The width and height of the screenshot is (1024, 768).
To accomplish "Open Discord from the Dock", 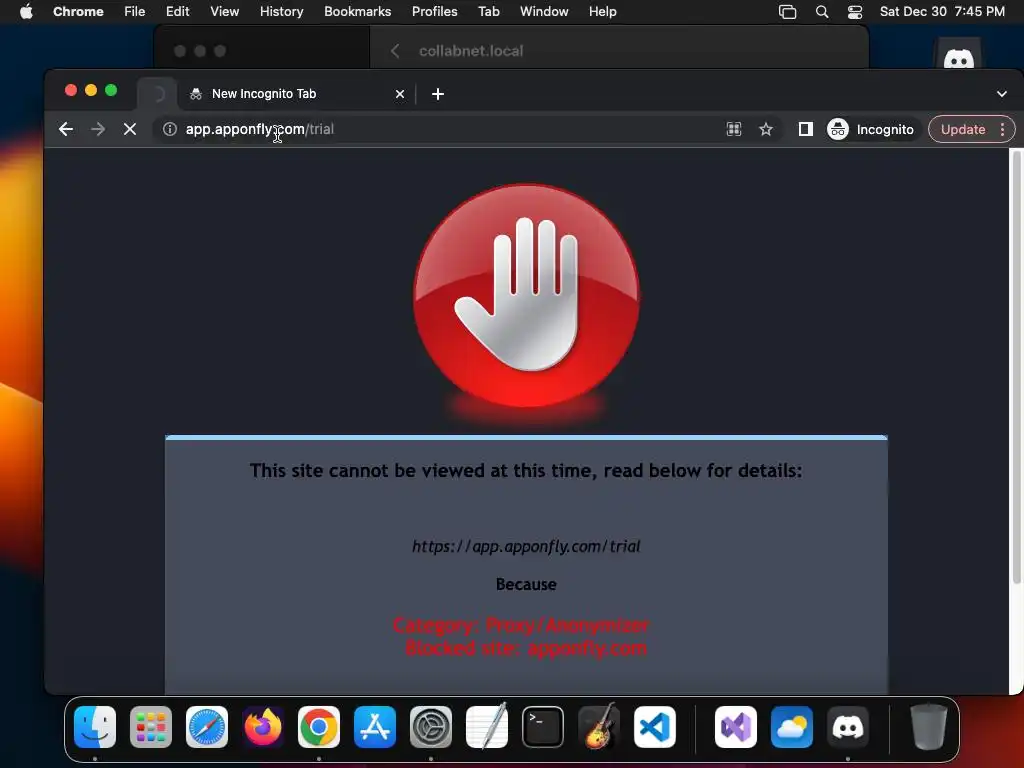I will [x=848, y=727].
